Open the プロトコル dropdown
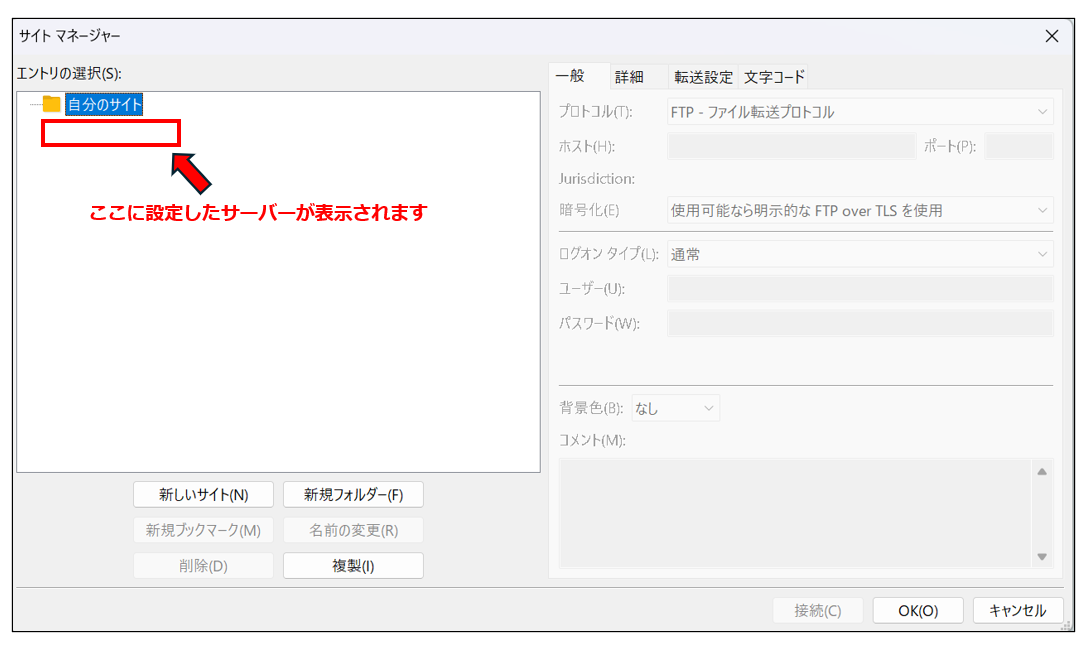 (x=860, y=112)
